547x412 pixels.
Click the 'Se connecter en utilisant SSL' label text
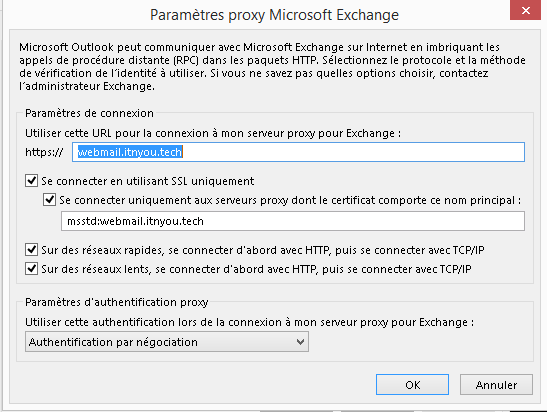148,181
